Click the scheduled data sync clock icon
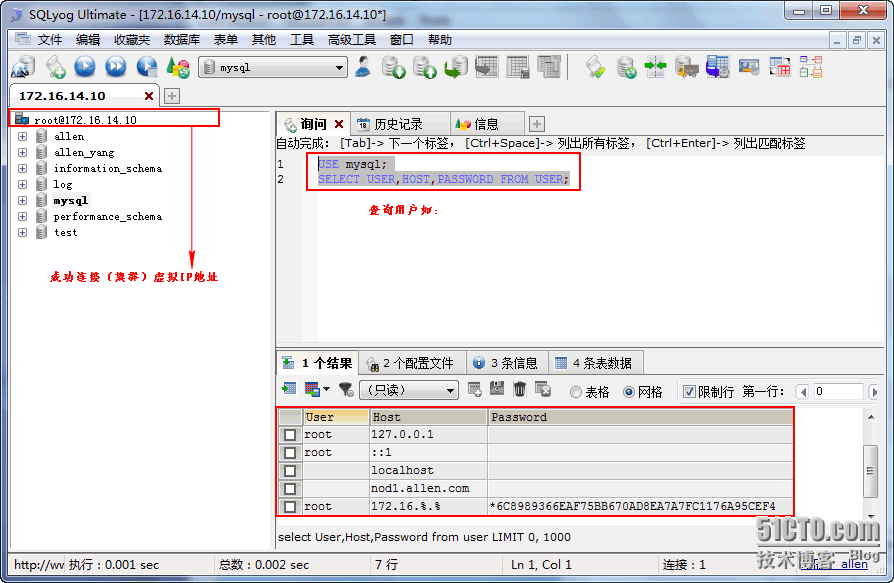The image size is (894, 583). pos(717,67)
